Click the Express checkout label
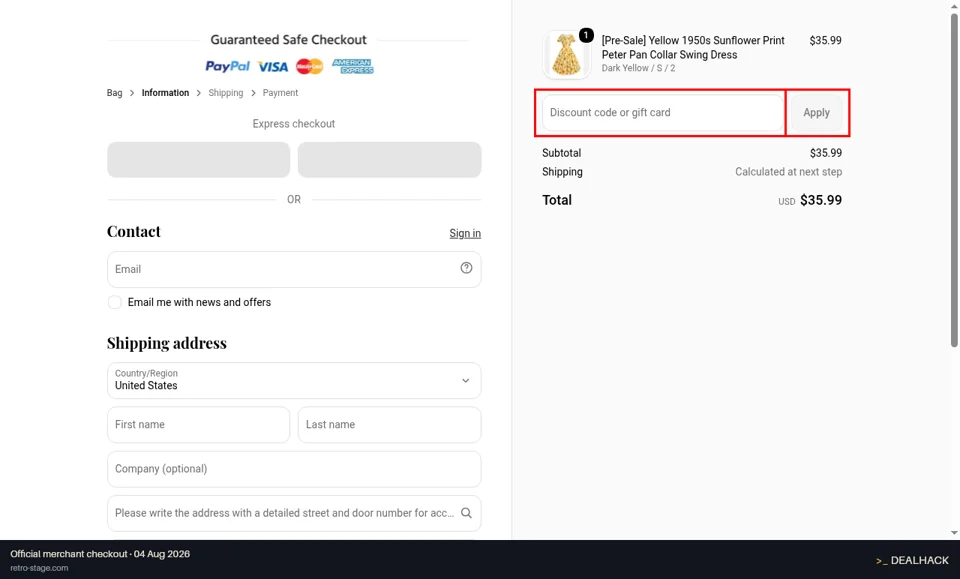Viewport: 960px width, 579px height. coord(294,124)
